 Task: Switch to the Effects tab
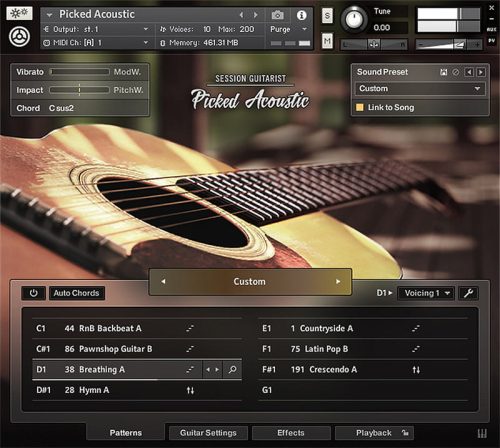[291, 433]
